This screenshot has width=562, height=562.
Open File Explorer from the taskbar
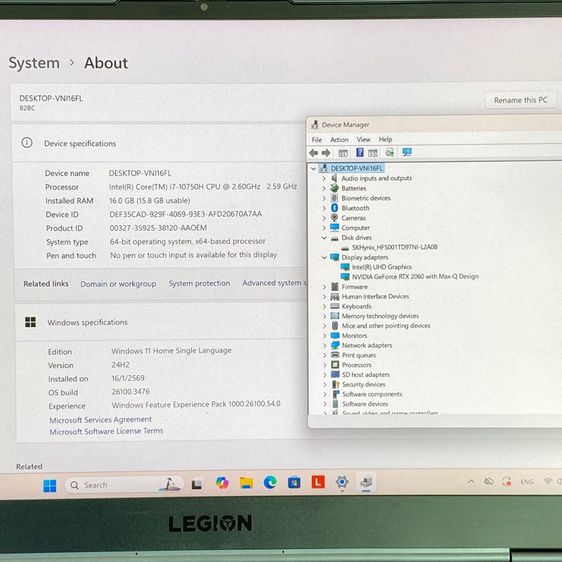[246, 483]
